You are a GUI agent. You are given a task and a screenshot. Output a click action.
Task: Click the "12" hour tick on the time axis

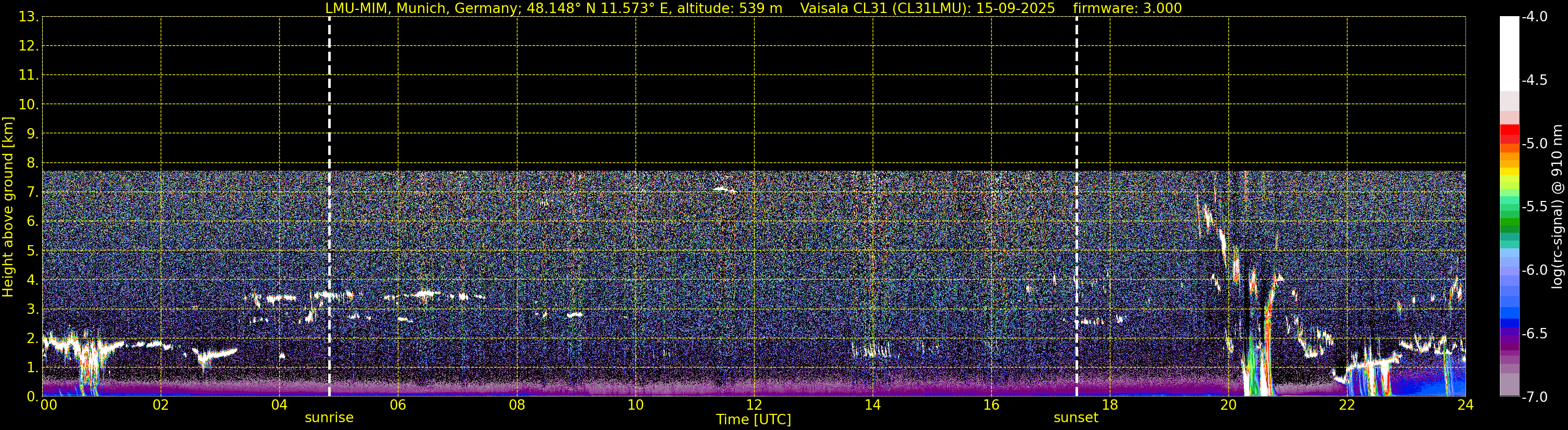754,406
